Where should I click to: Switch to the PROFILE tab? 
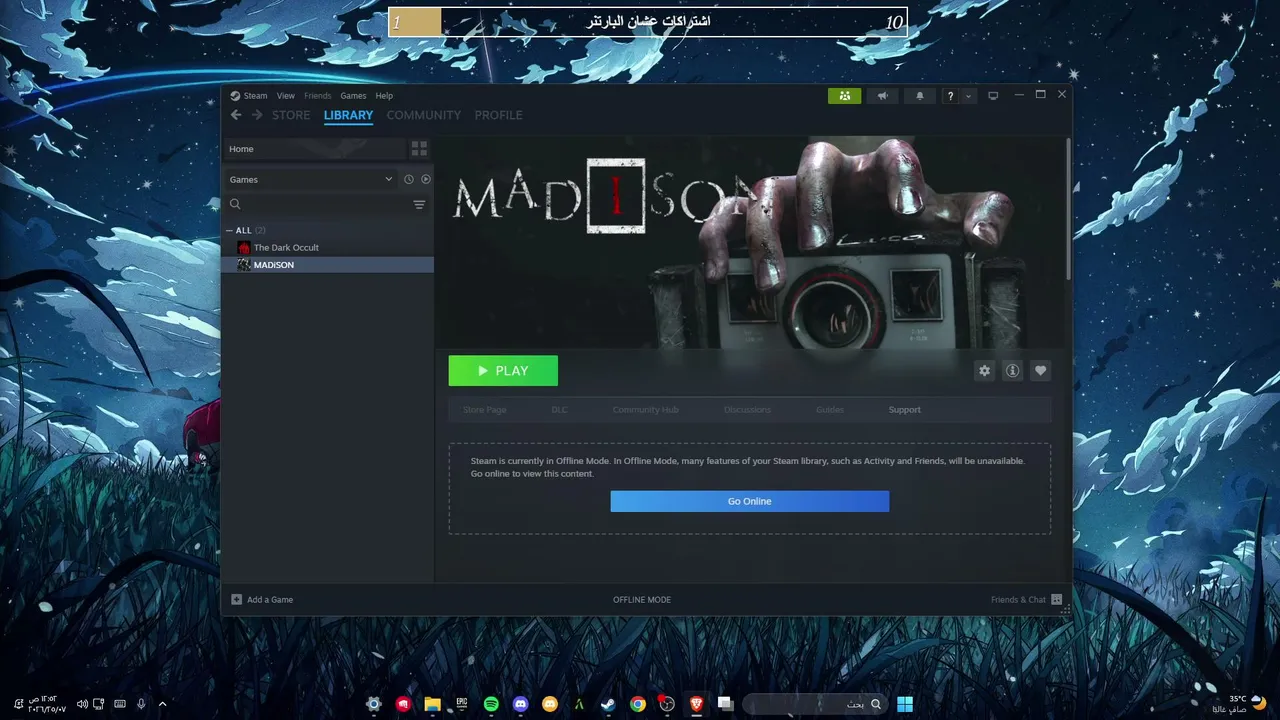pyautogui.click(x=498, y=115)
